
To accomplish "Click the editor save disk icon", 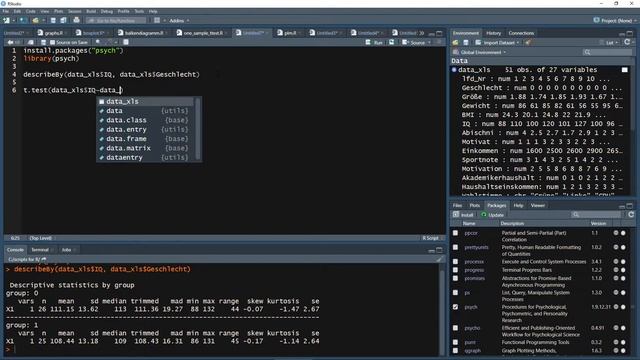I will 43,42.
